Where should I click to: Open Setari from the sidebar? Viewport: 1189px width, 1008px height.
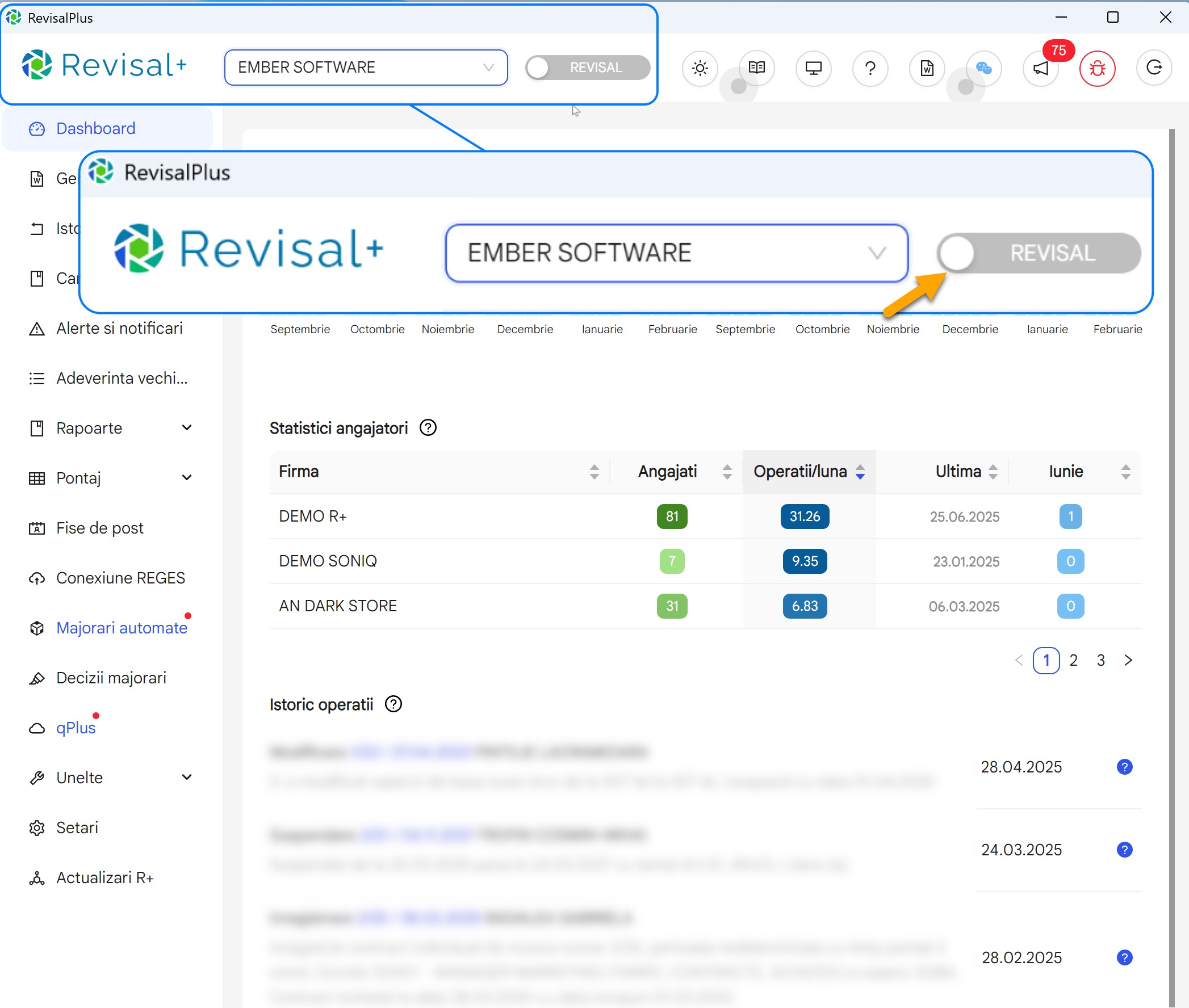(x=76, y=827)
